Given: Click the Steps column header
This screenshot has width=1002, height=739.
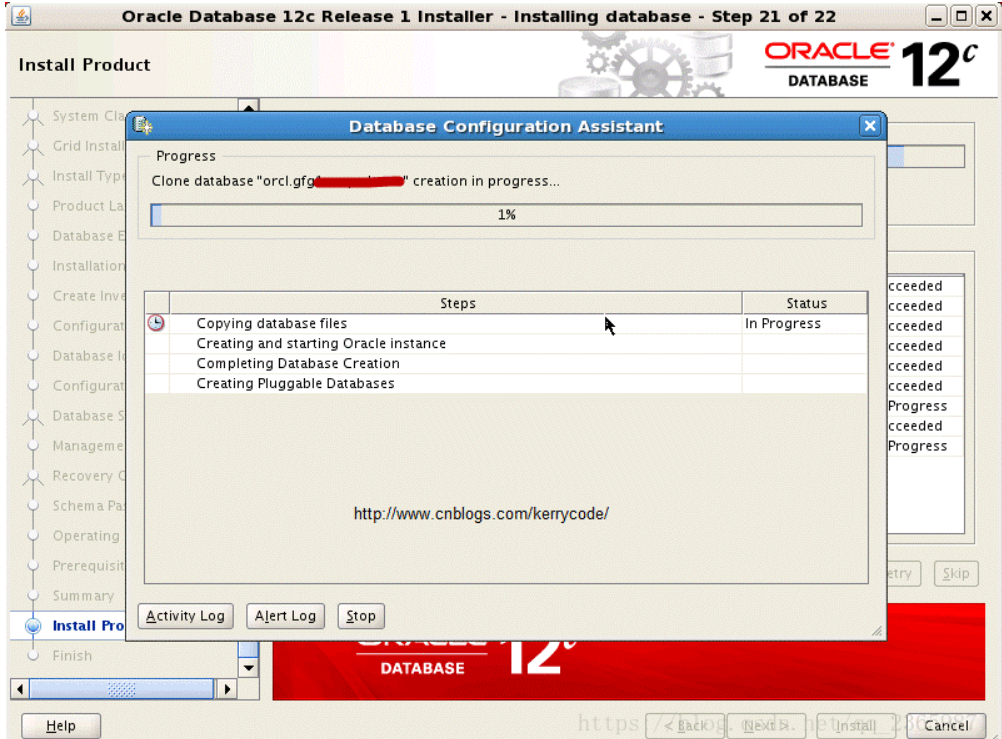Looking at the screenshot, I should pos(456,303).
